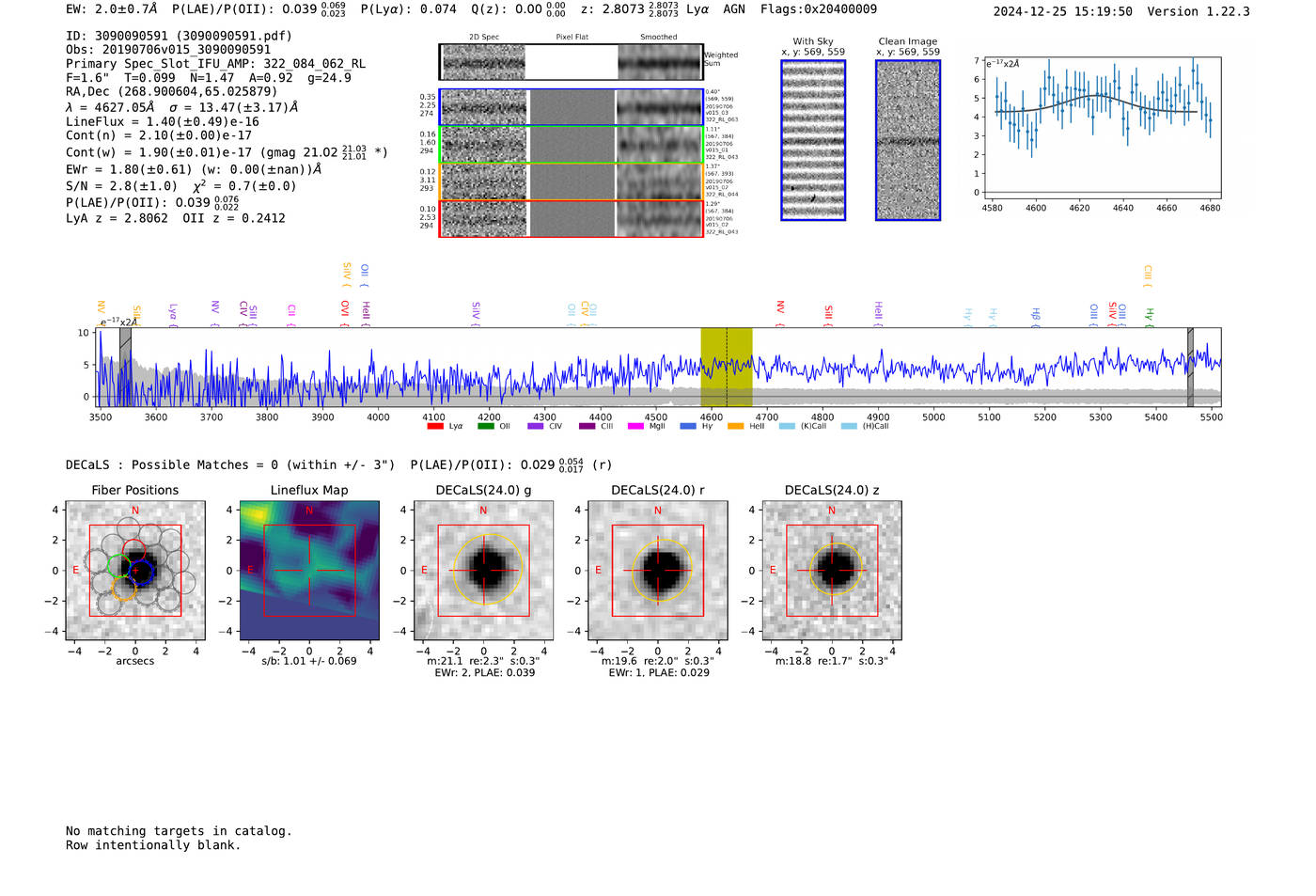Select the orange-bordered fiber 2D spectrum row
The height and width of the screenshot is (896, 1316).
(571, 181)
